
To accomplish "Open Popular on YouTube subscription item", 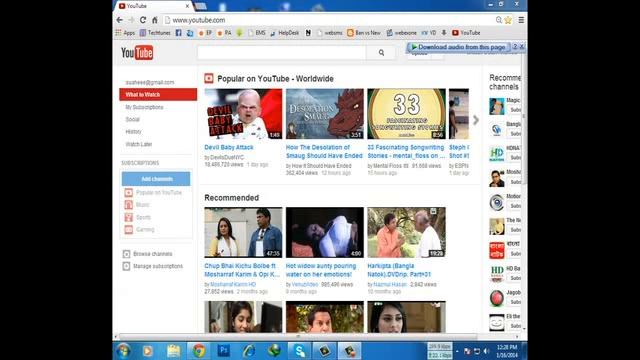I will 153,192.
